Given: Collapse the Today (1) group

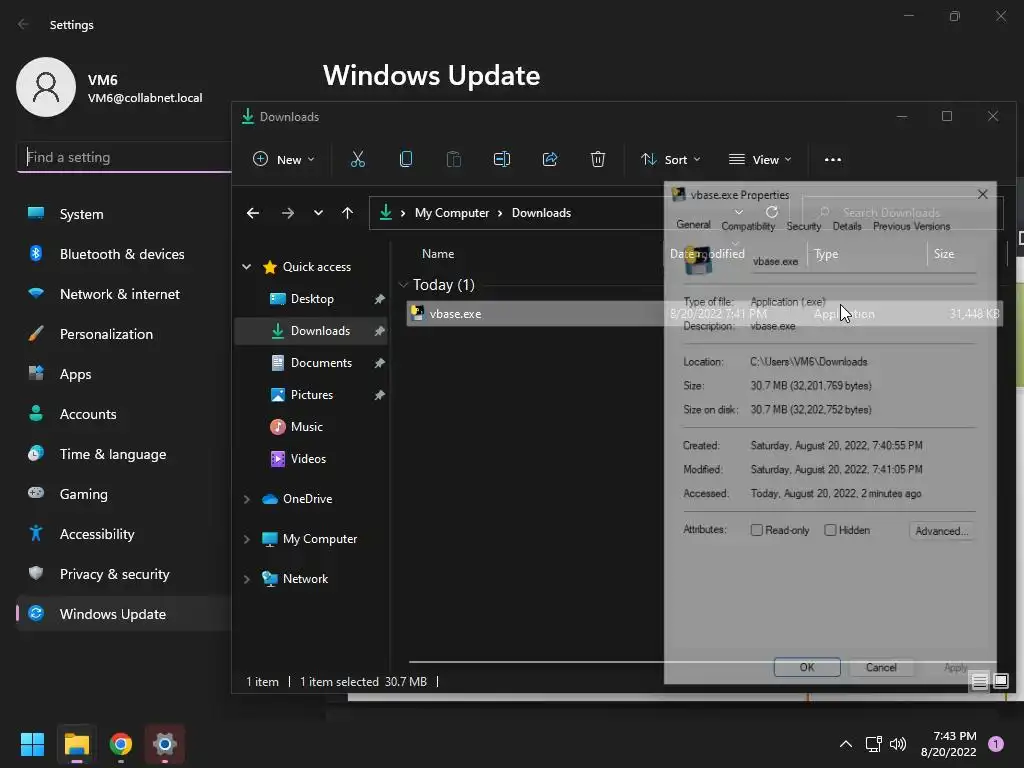Looking at the screenshot, I should [x=403, y=285].
